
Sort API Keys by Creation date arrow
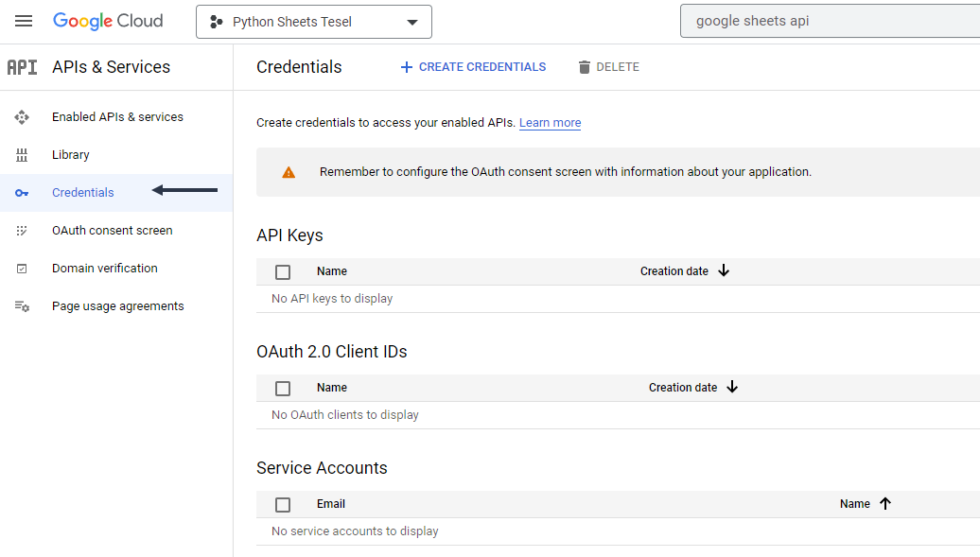(x=724, y=271)
